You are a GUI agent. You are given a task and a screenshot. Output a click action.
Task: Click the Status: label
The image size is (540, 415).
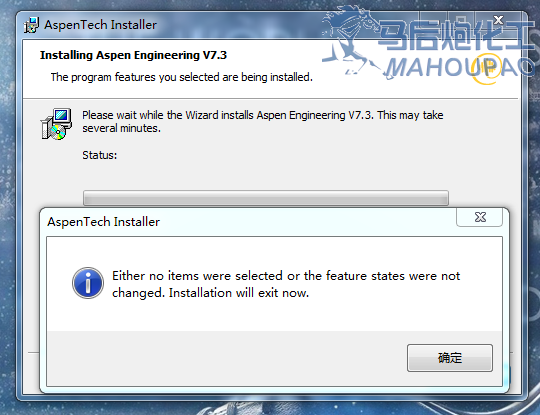[x=100, y=155]
